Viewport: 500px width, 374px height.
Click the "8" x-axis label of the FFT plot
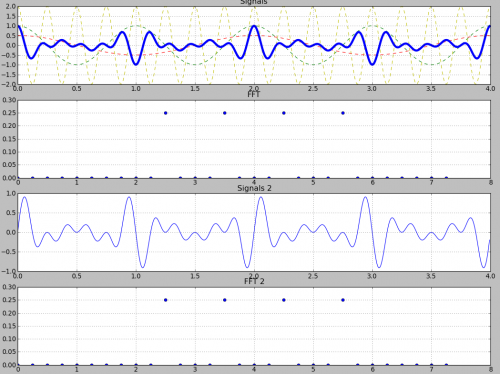click(x=490, y=183)
